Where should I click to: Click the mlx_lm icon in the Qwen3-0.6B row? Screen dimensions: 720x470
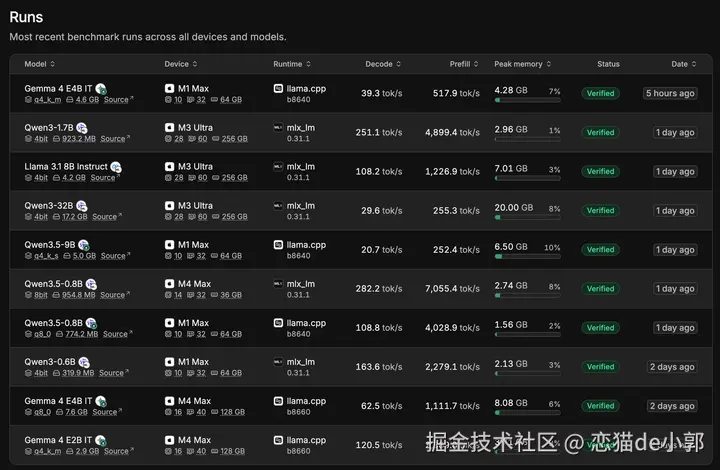278,362
